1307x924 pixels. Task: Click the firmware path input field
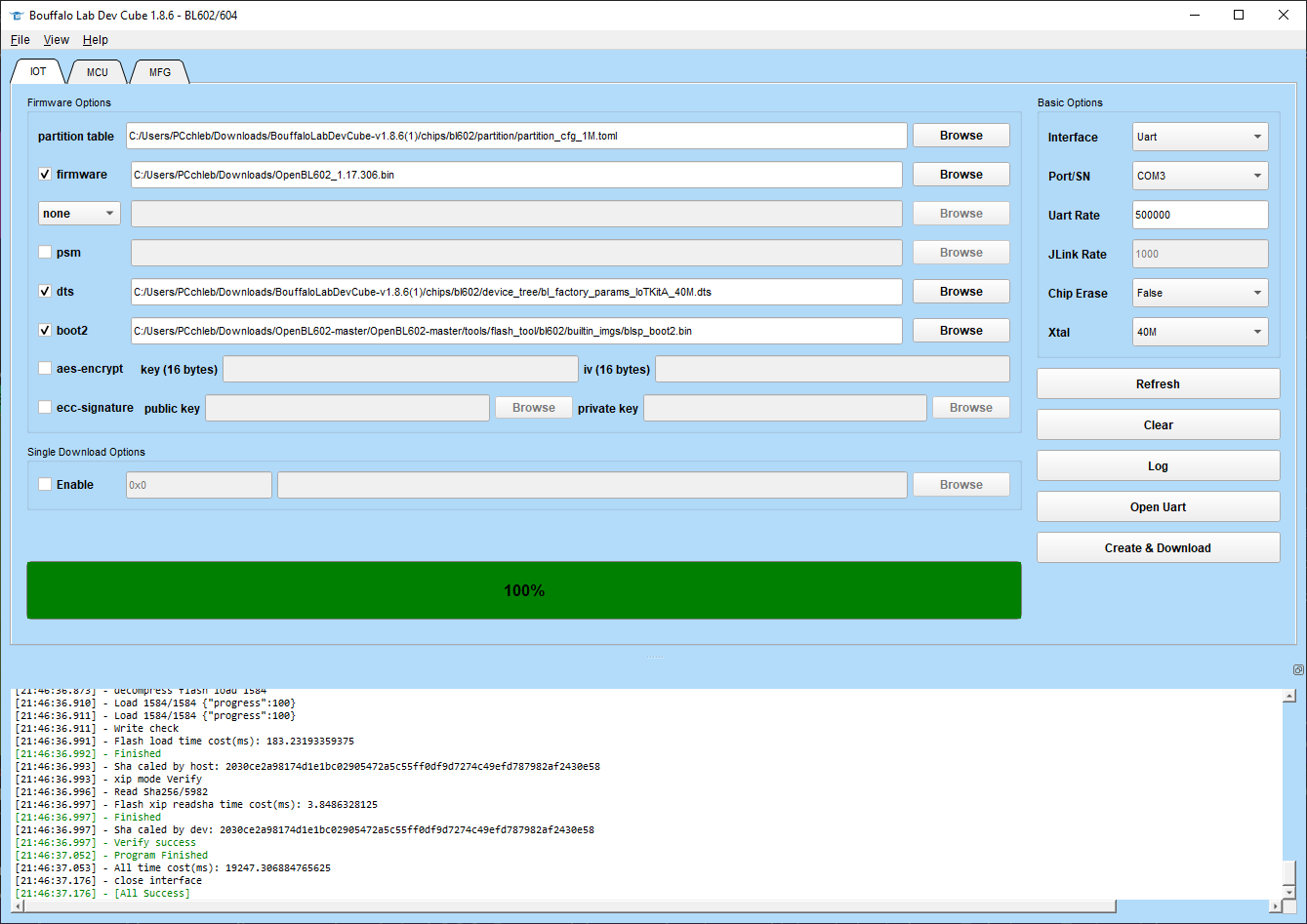(516, 175)
